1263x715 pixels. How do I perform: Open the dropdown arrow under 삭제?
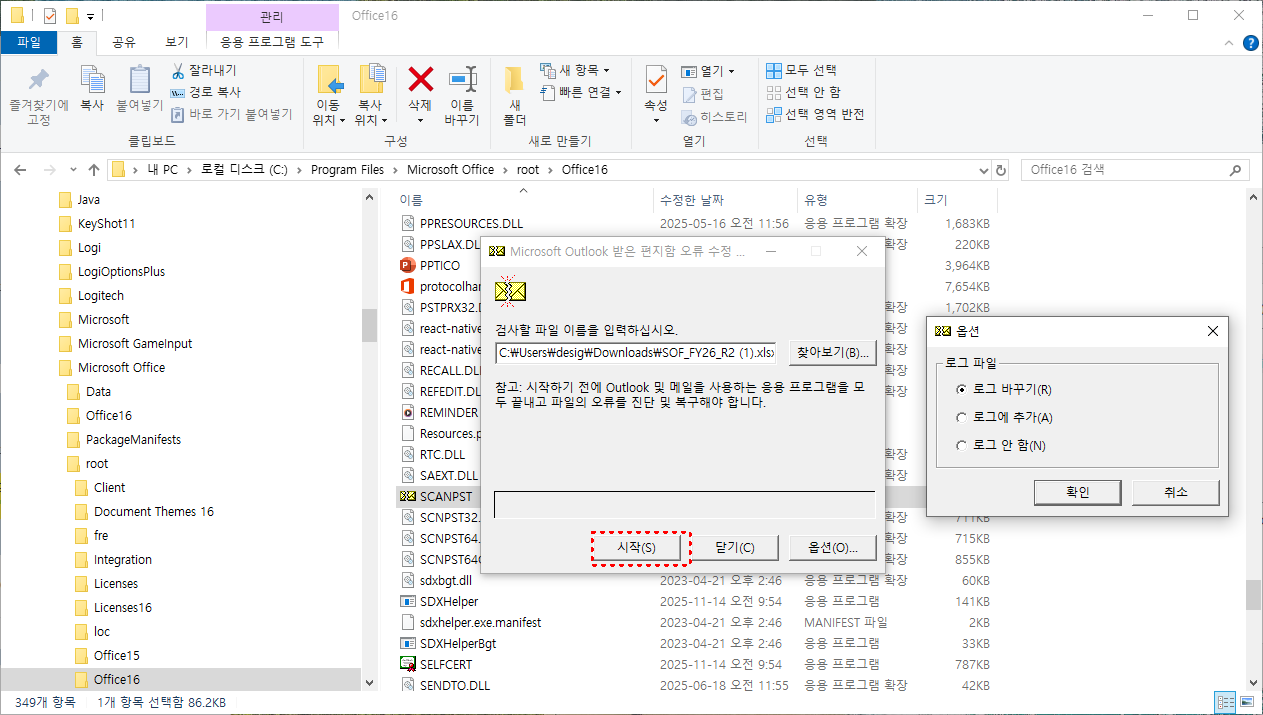click(420, 121)
